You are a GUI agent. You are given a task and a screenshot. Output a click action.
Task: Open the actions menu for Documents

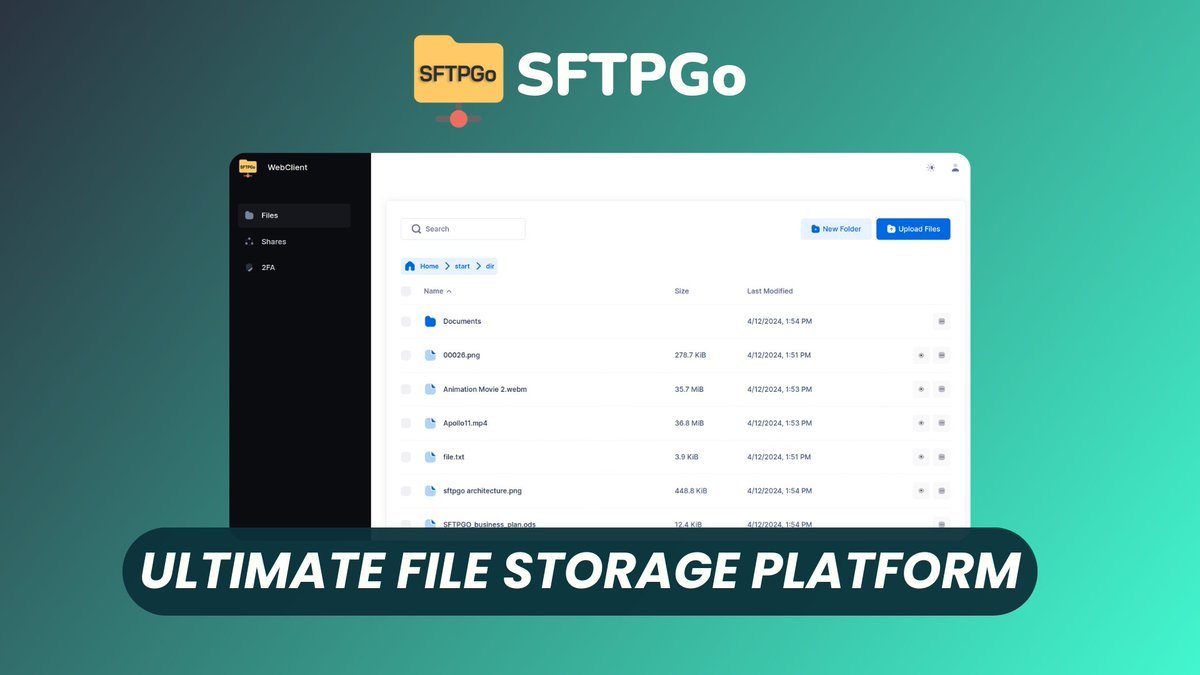pyautogui.click(x=941, y=321)
